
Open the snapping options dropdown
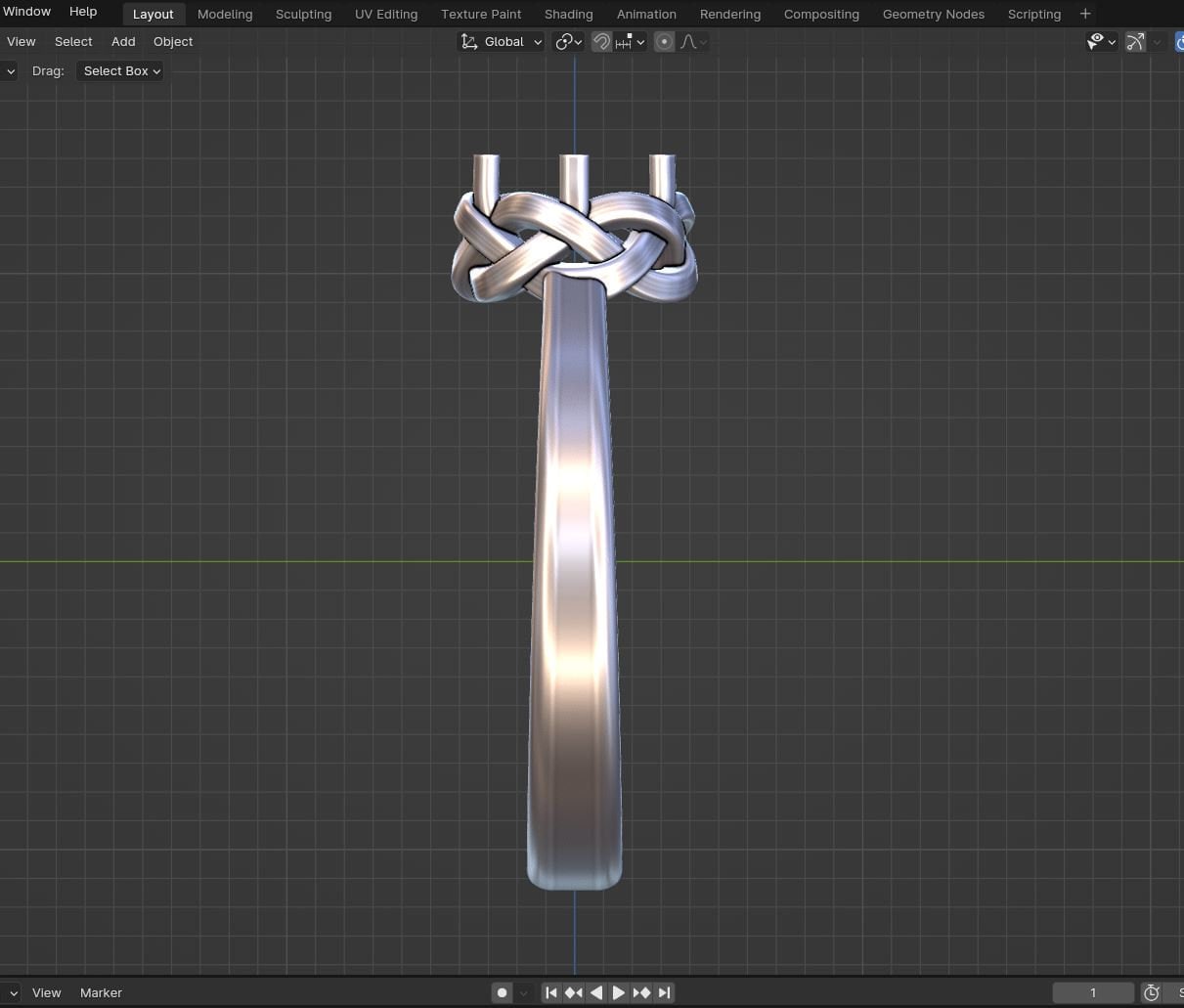click(630, 41)
